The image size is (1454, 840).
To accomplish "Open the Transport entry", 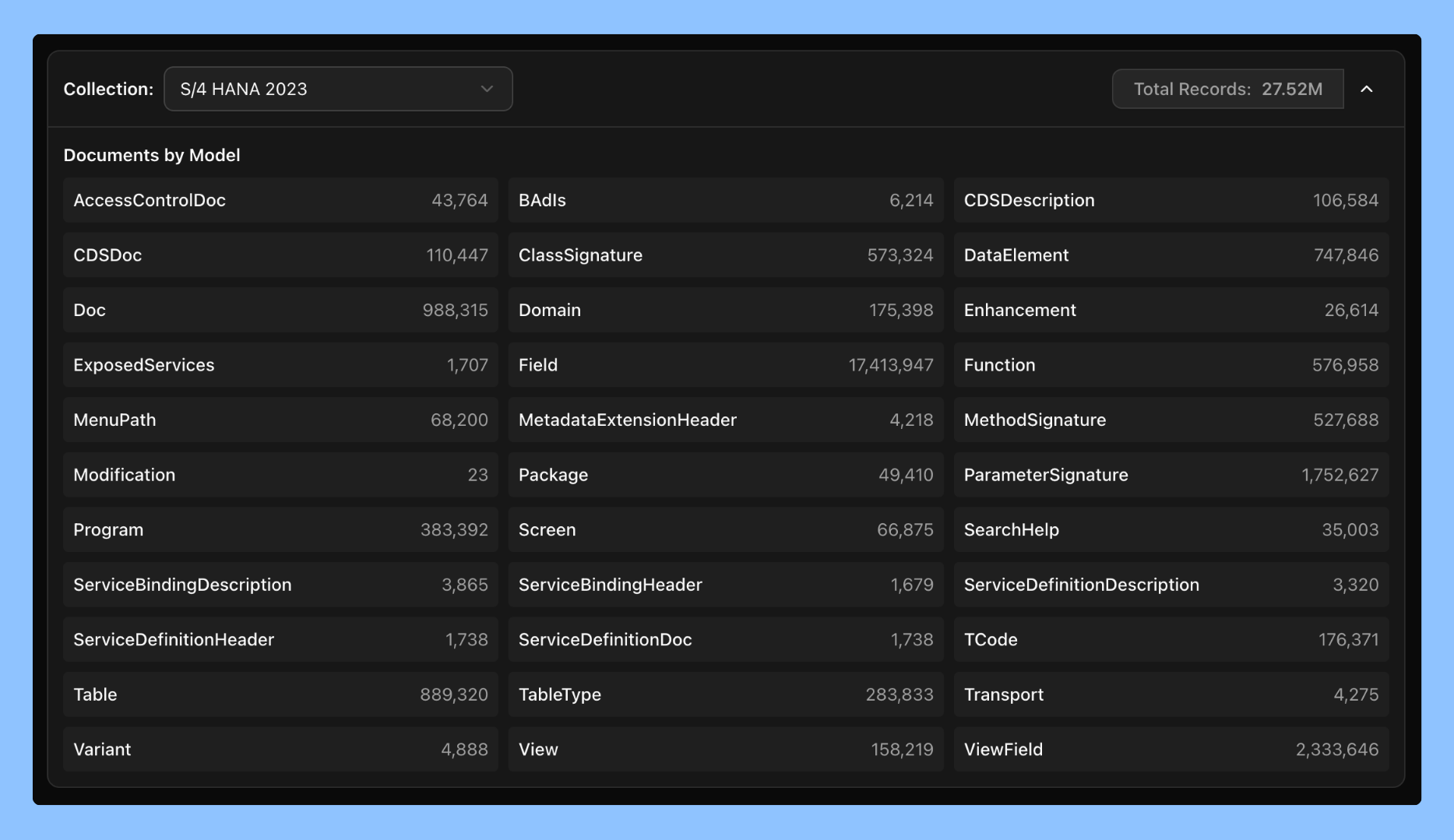I will coord(1171,694).
